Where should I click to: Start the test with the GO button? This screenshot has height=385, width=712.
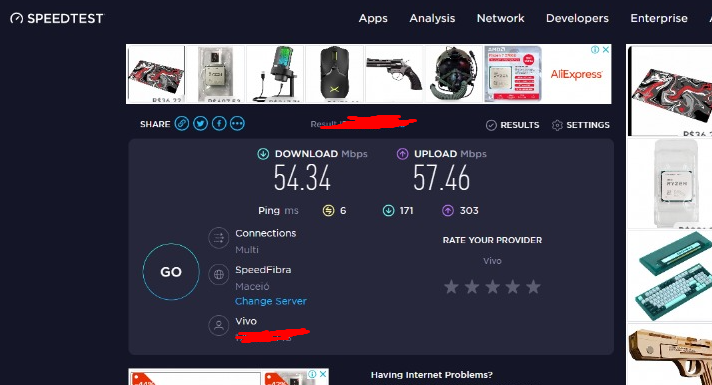click(171, 271)
